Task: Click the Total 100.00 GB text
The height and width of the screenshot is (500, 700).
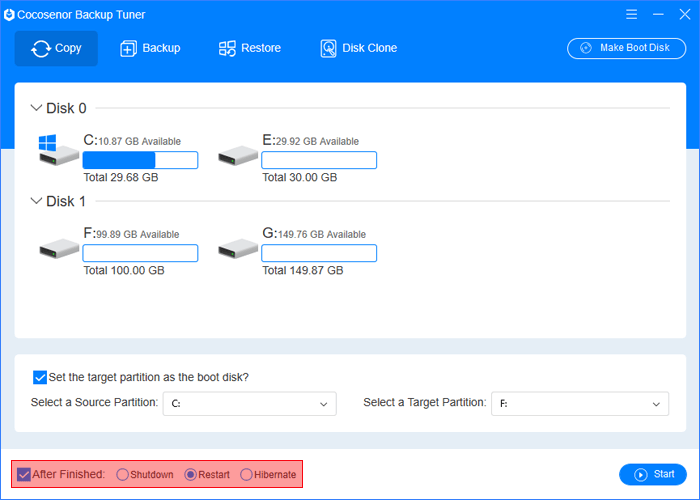Action: 124,270
